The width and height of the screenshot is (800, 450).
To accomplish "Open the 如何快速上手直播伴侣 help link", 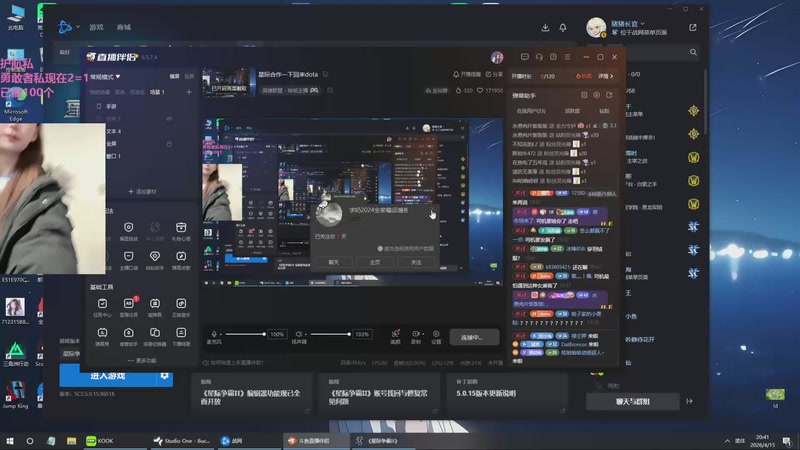I will pyautogui.click(x=233, y=363).
